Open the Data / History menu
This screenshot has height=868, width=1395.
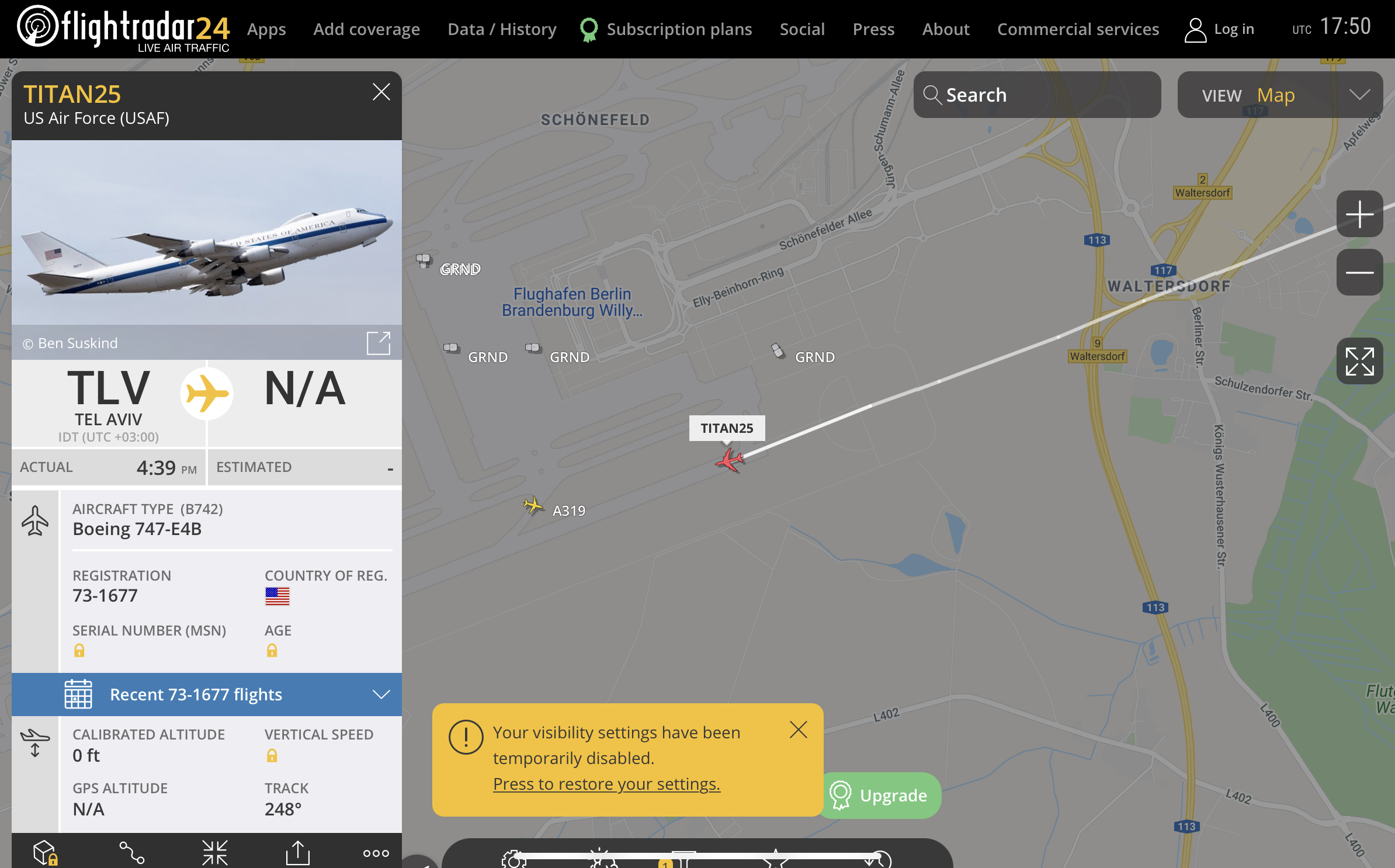[502, 29]
